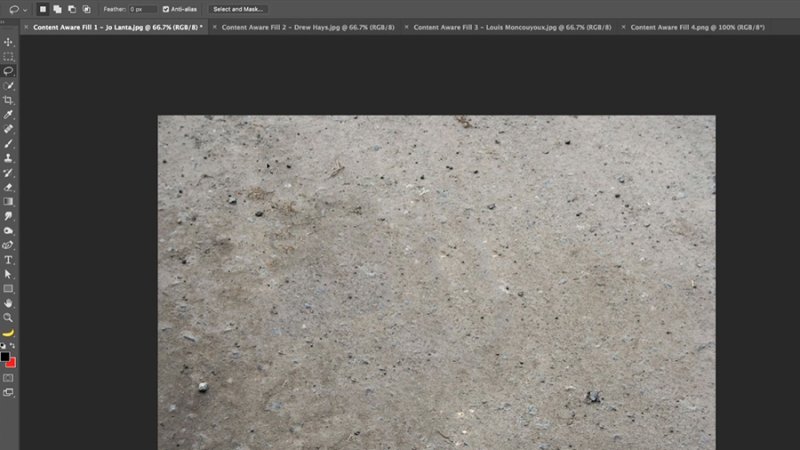
Task: Select the Rectangle shape tool
Action: (x=8, y=289)
